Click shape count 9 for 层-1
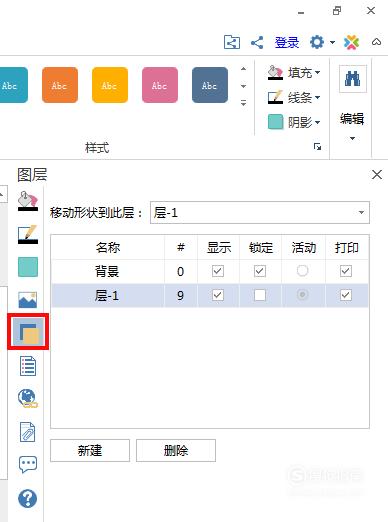Screen dimensions: 388x522 pos(181,295)
